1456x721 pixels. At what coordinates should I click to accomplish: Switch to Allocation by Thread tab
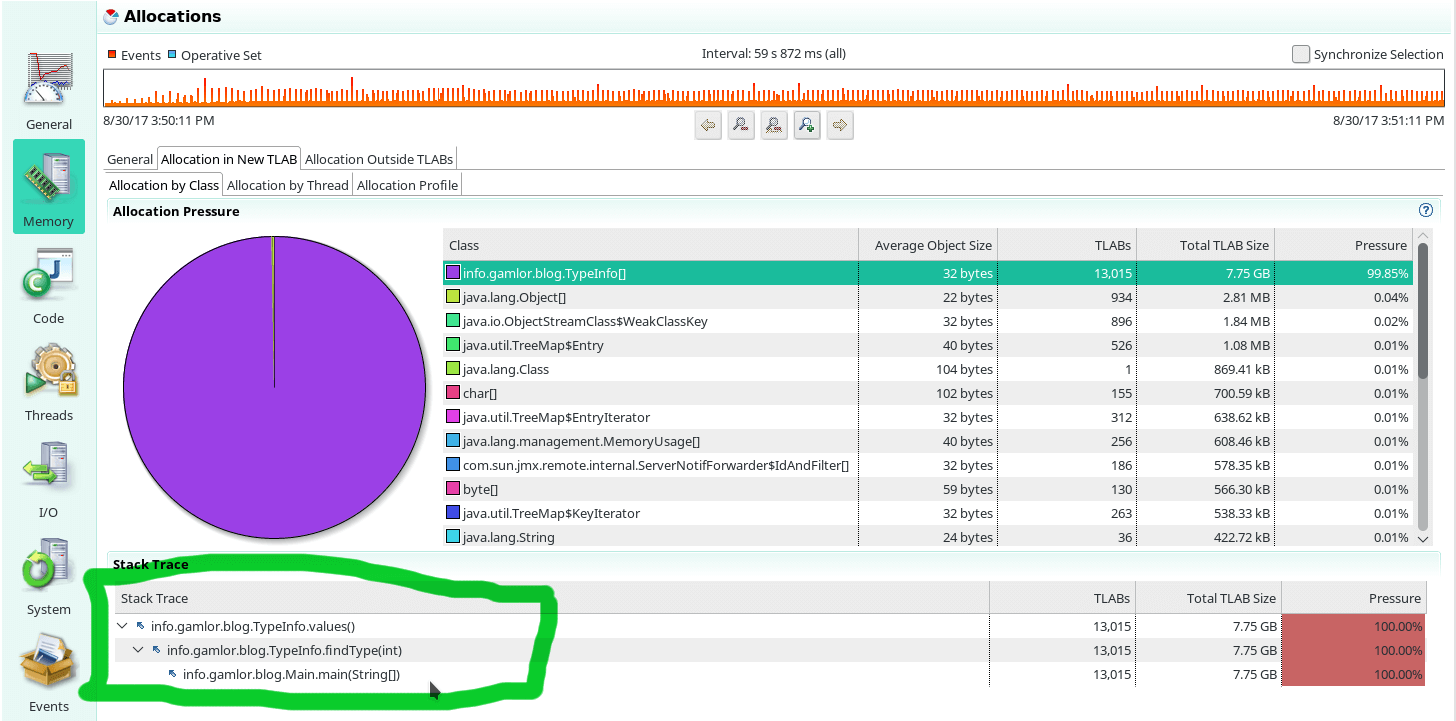coord(288,185)
